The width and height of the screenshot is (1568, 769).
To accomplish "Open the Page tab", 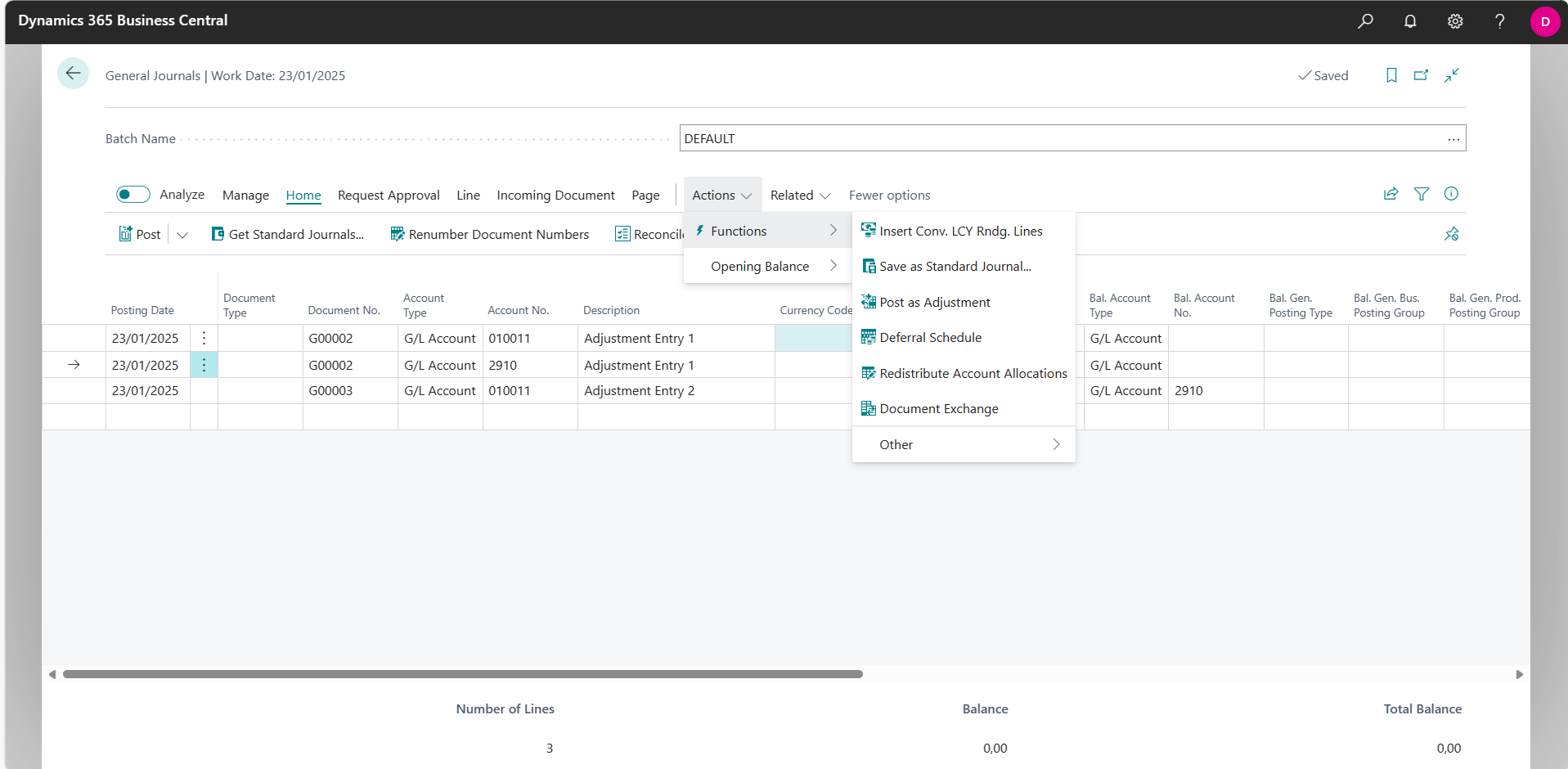I will pos(645,195).
